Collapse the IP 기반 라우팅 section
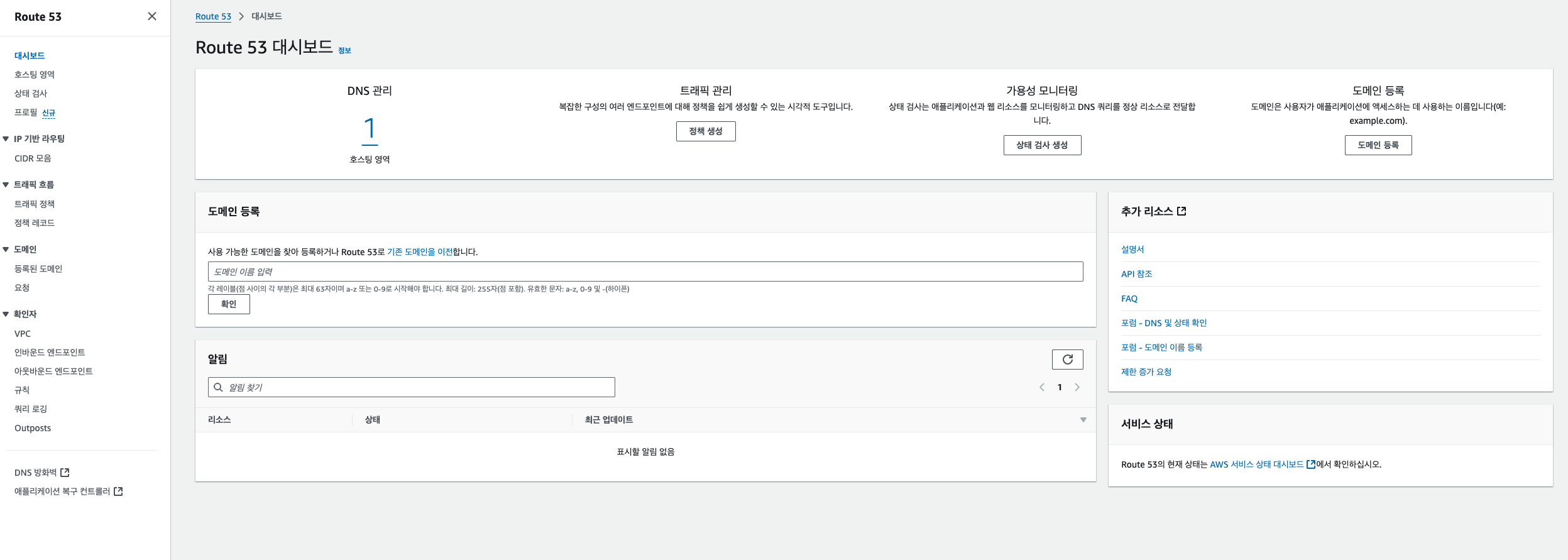1568x560 pixels. tap(6, 139)
